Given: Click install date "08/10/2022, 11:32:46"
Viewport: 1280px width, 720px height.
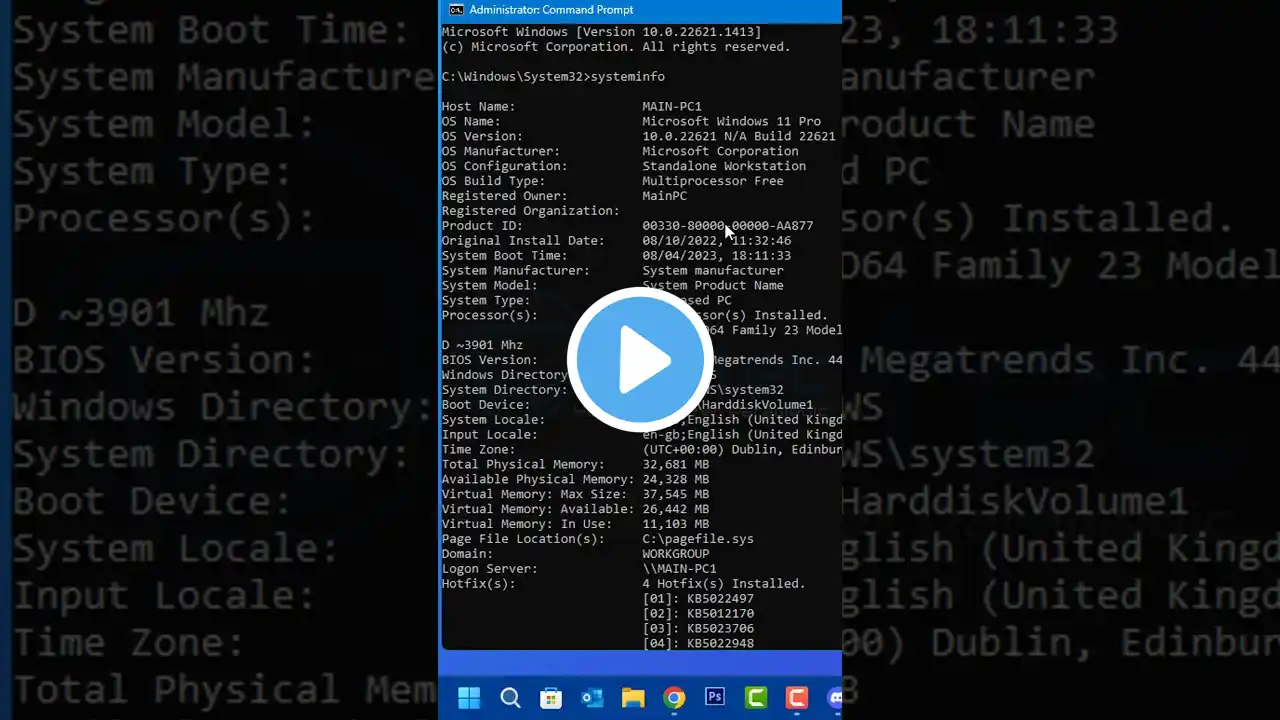Looking at the screenshot, I should click(x=717, y=241).
